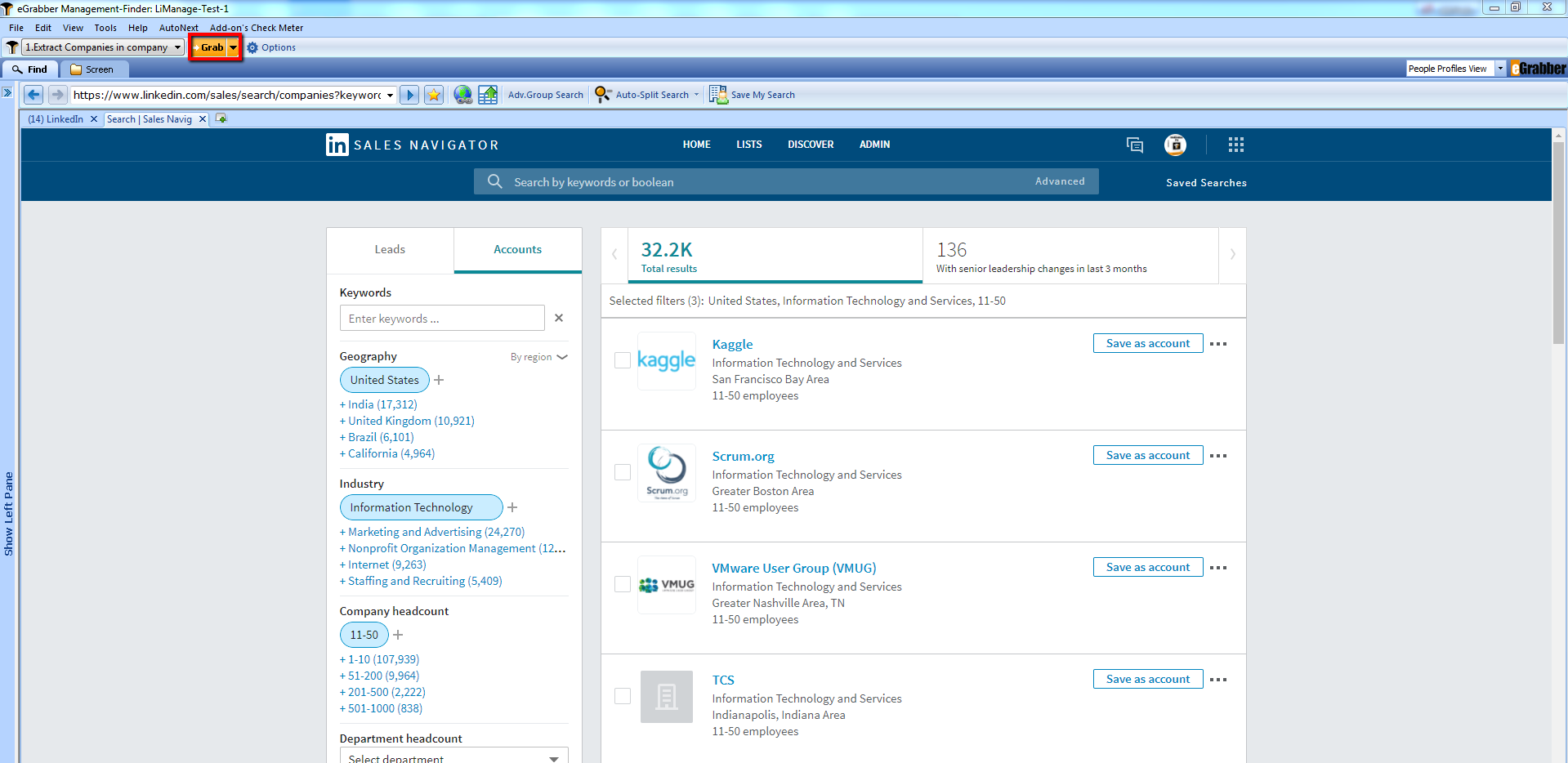Click the blue Go arrow next to URL
This screenshot has height=763, width=1568.
click(x=410, y=95)
